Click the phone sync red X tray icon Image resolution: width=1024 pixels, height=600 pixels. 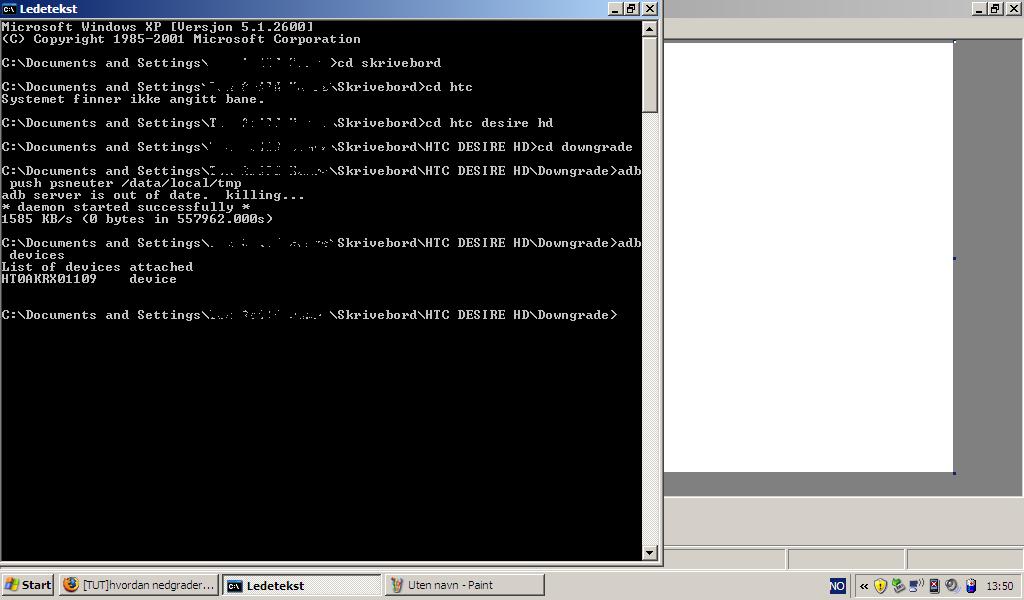point(934,586)
